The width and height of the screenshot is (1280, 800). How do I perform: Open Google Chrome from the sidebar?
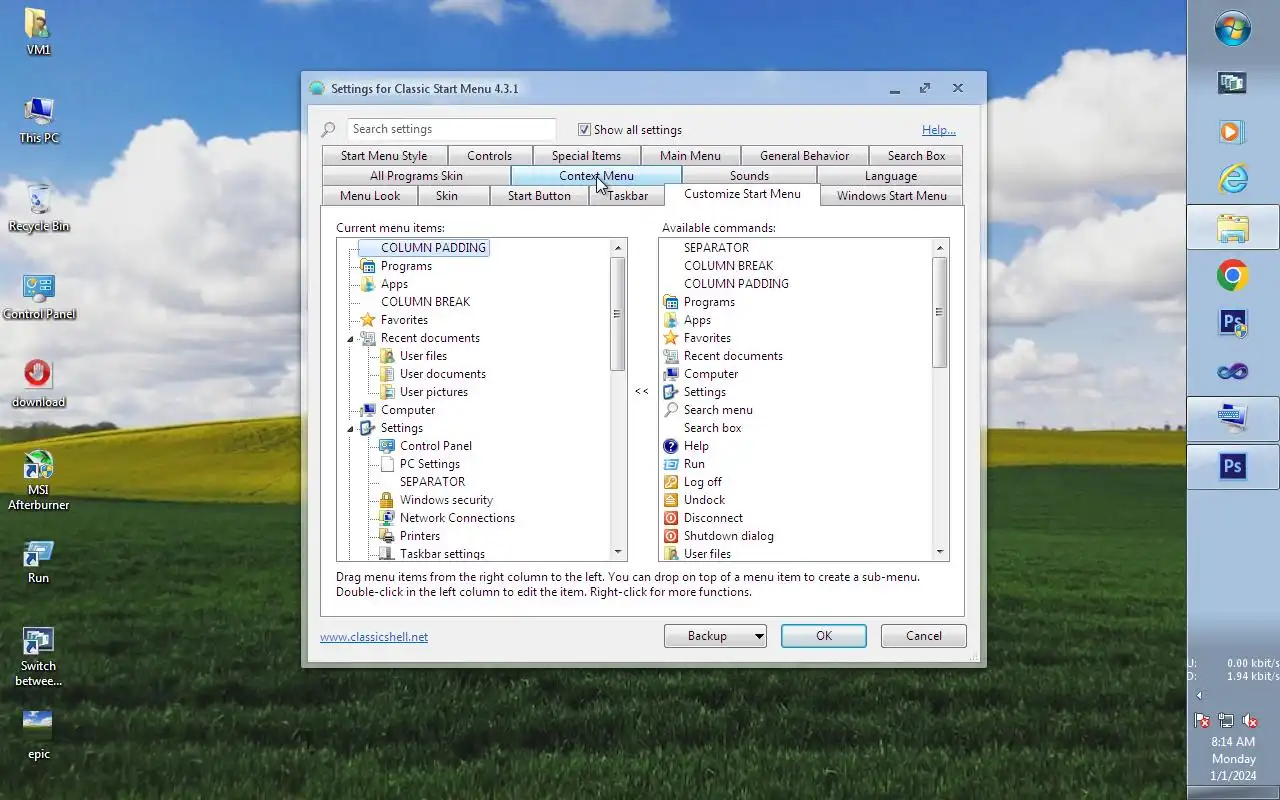point(1232,275)
